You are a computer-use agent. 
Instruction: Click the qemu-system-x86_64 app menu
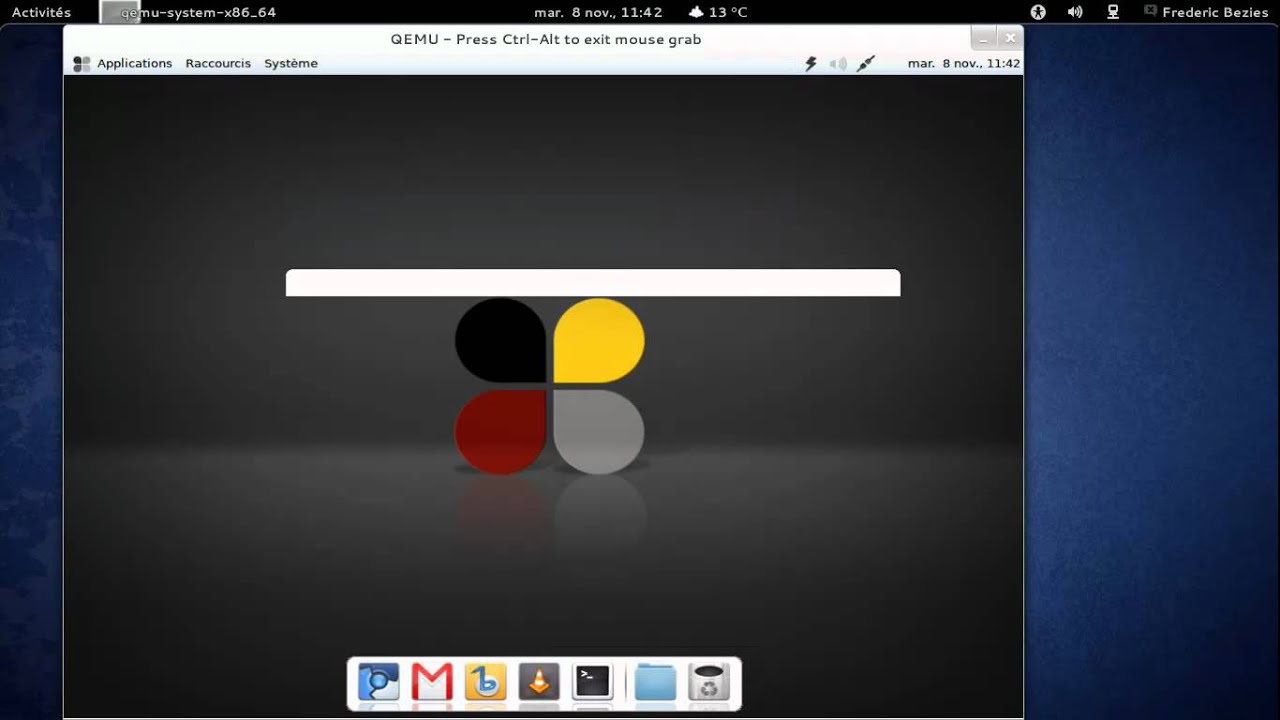click(x=188, y=12)
